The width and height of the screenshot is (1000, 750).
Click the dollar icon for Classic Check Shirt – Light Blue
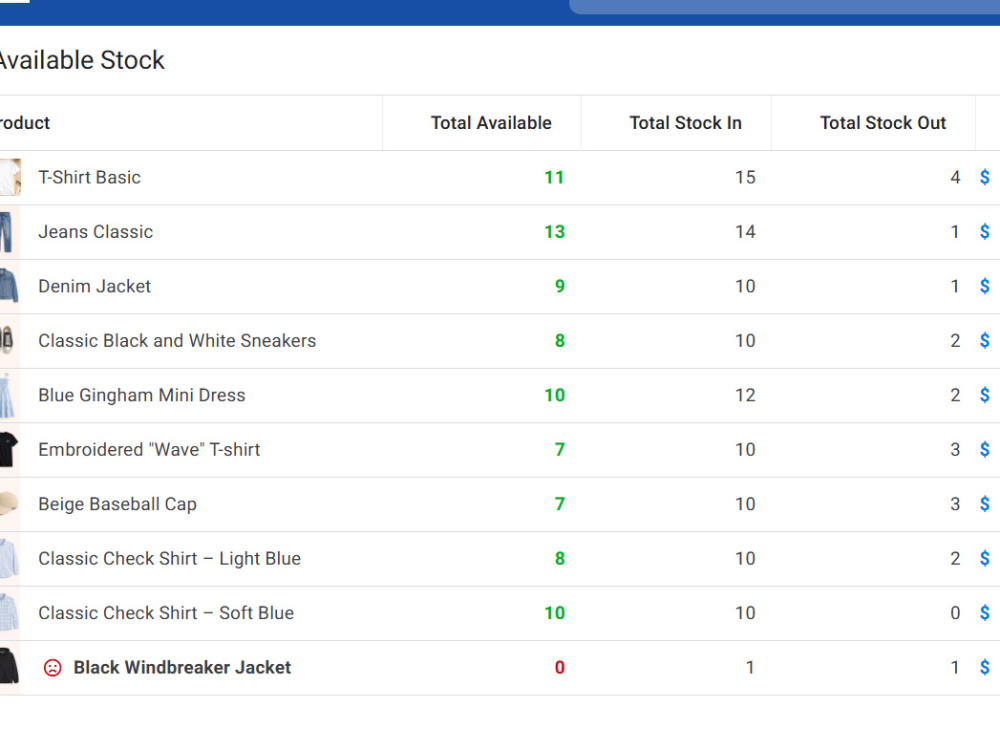point(985,559)
